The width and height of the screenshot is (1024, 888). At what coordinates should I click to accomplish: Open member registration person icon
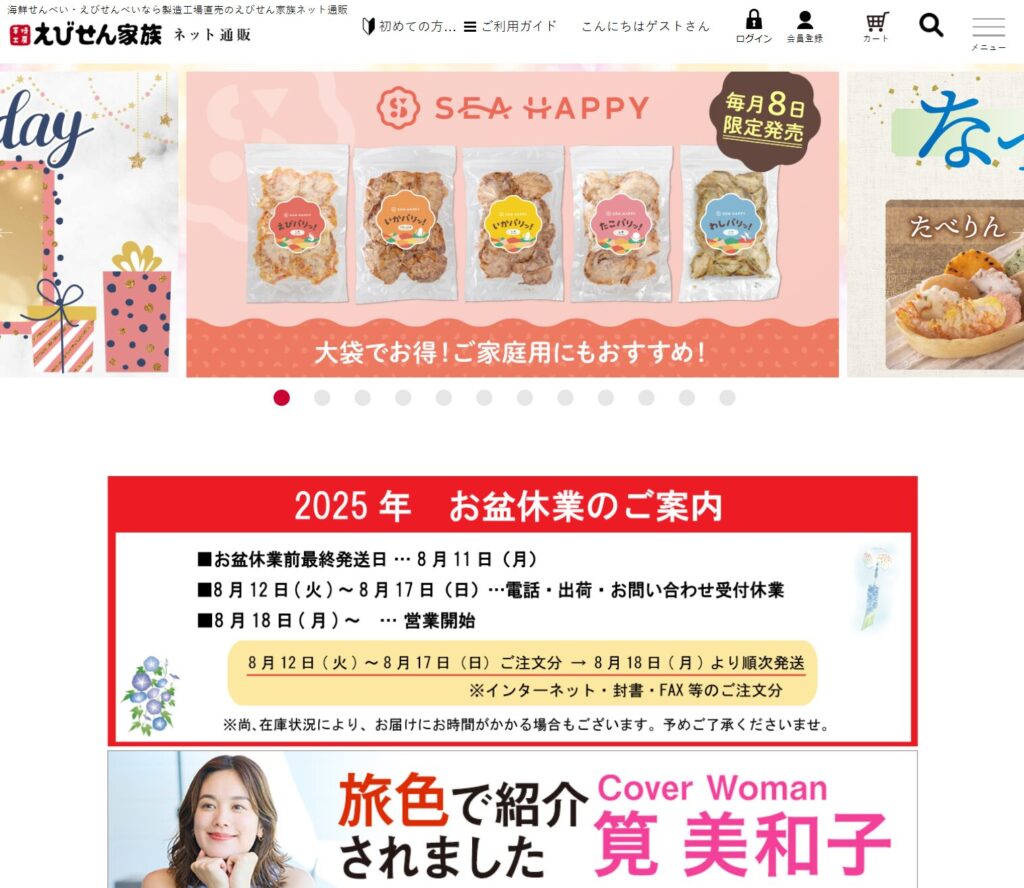[805, 20]
